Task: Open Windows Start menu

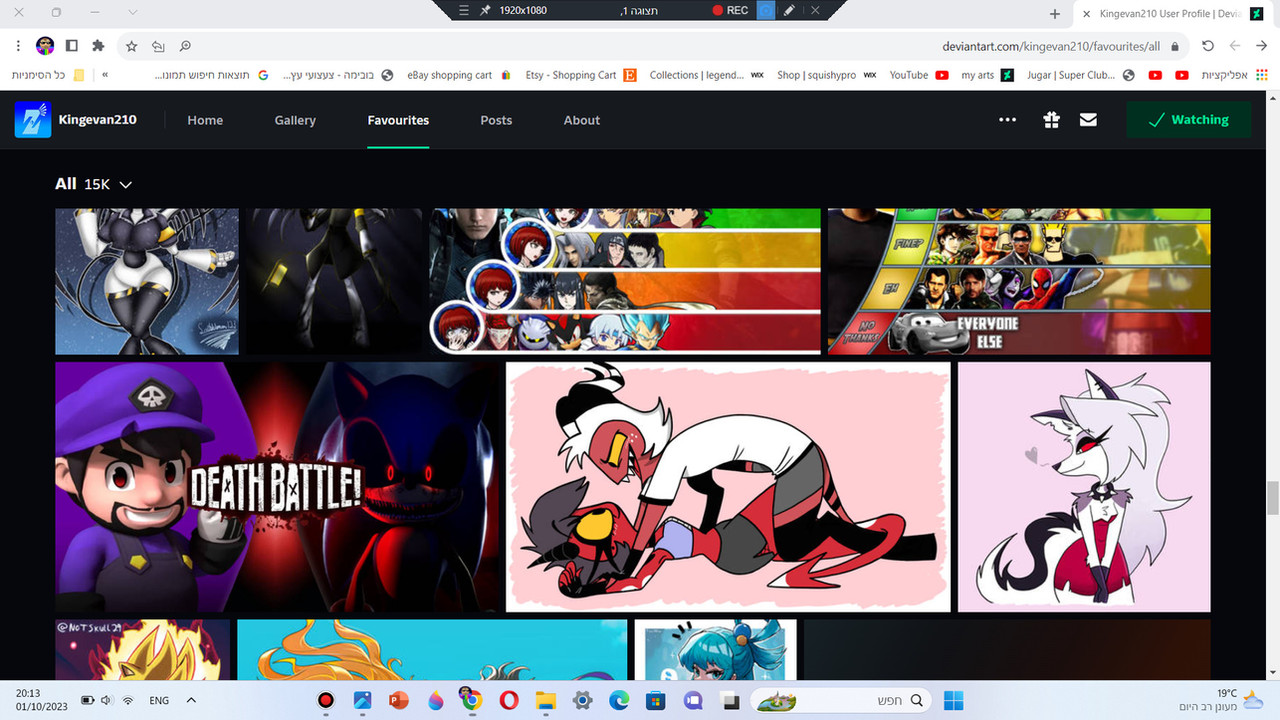Action: 954,700
